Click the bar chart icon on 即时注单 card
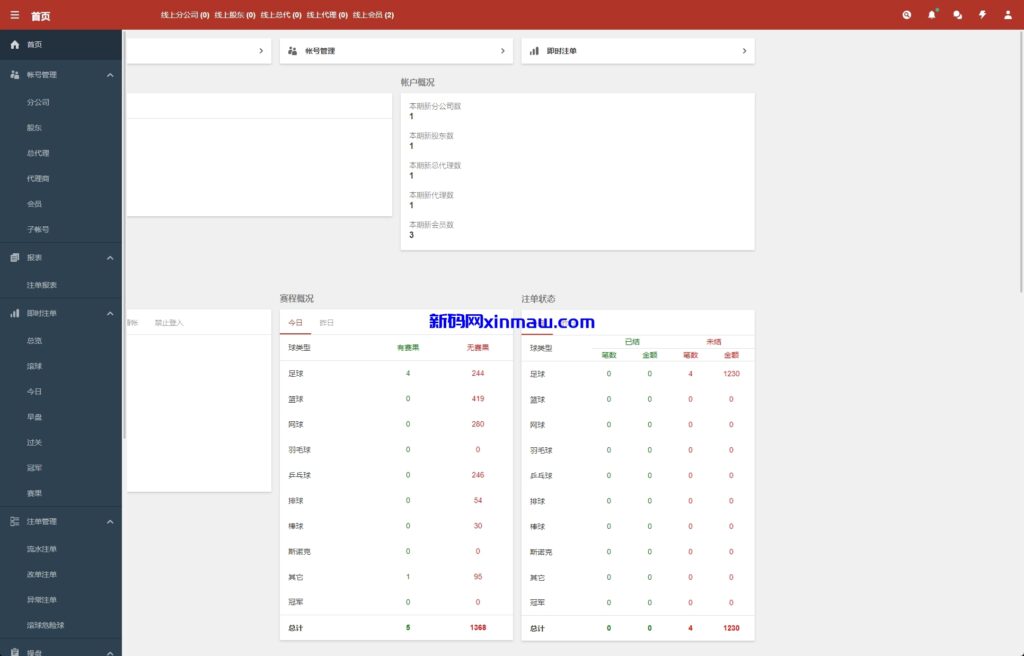The height and width of the screenshot is (656, 1024). click(534, 51)
